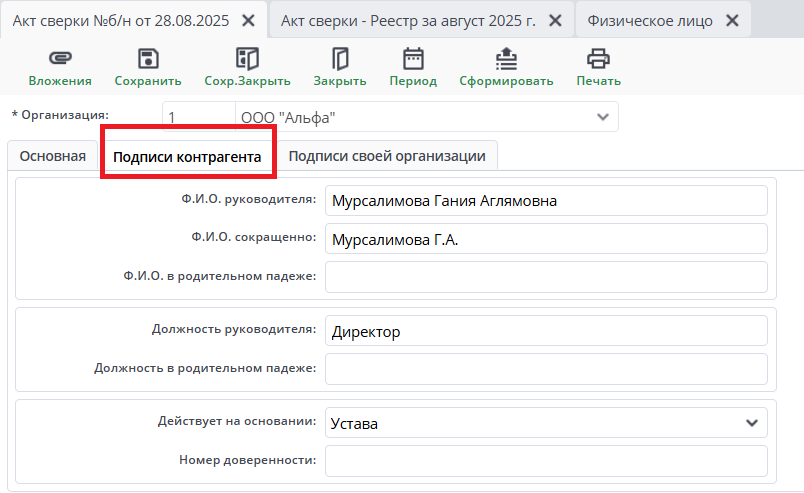Close the Физическое лицо tab

[732, 20]
